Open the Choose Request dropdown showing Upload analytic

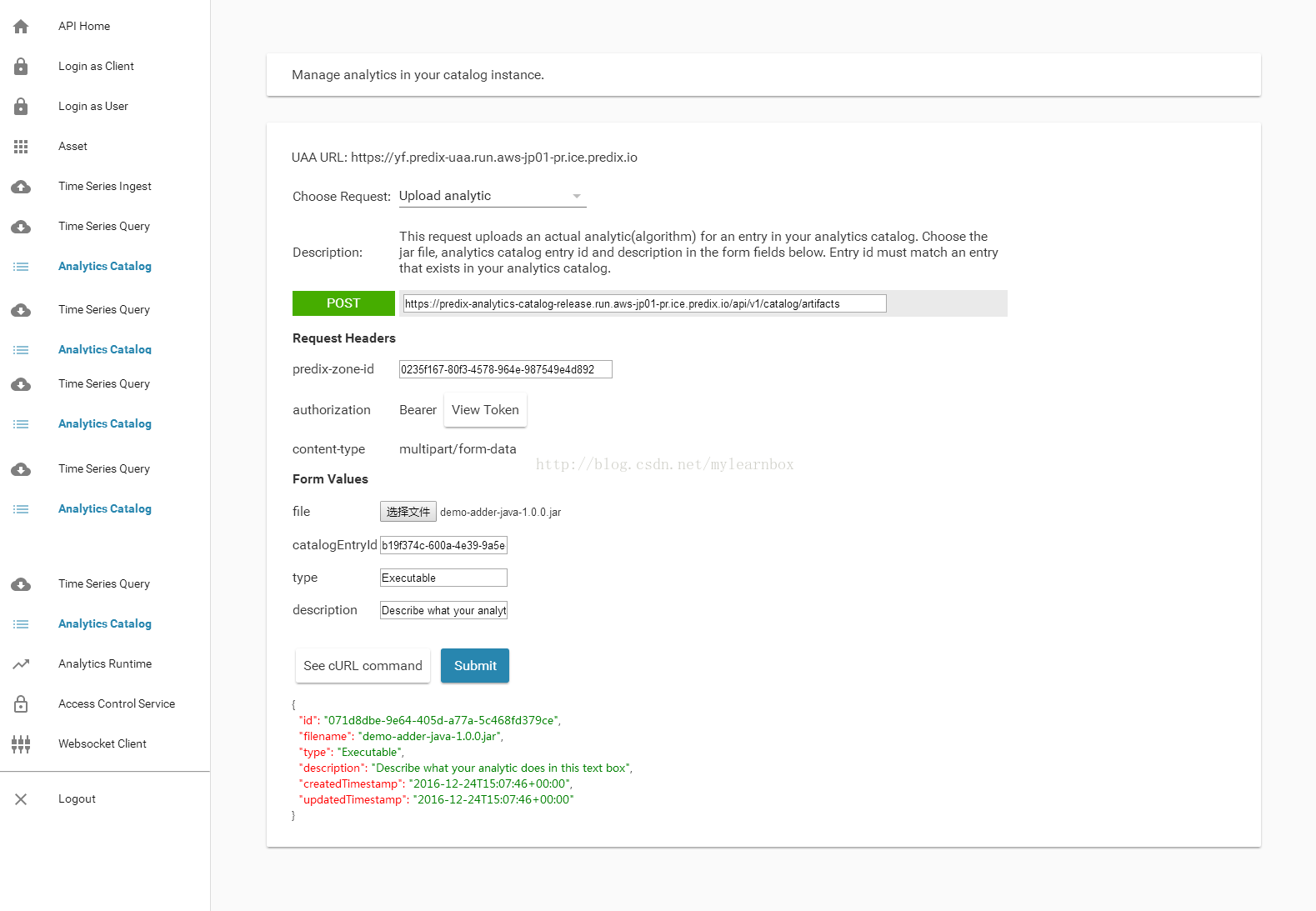pyautogui.click(x=492, y=196)
